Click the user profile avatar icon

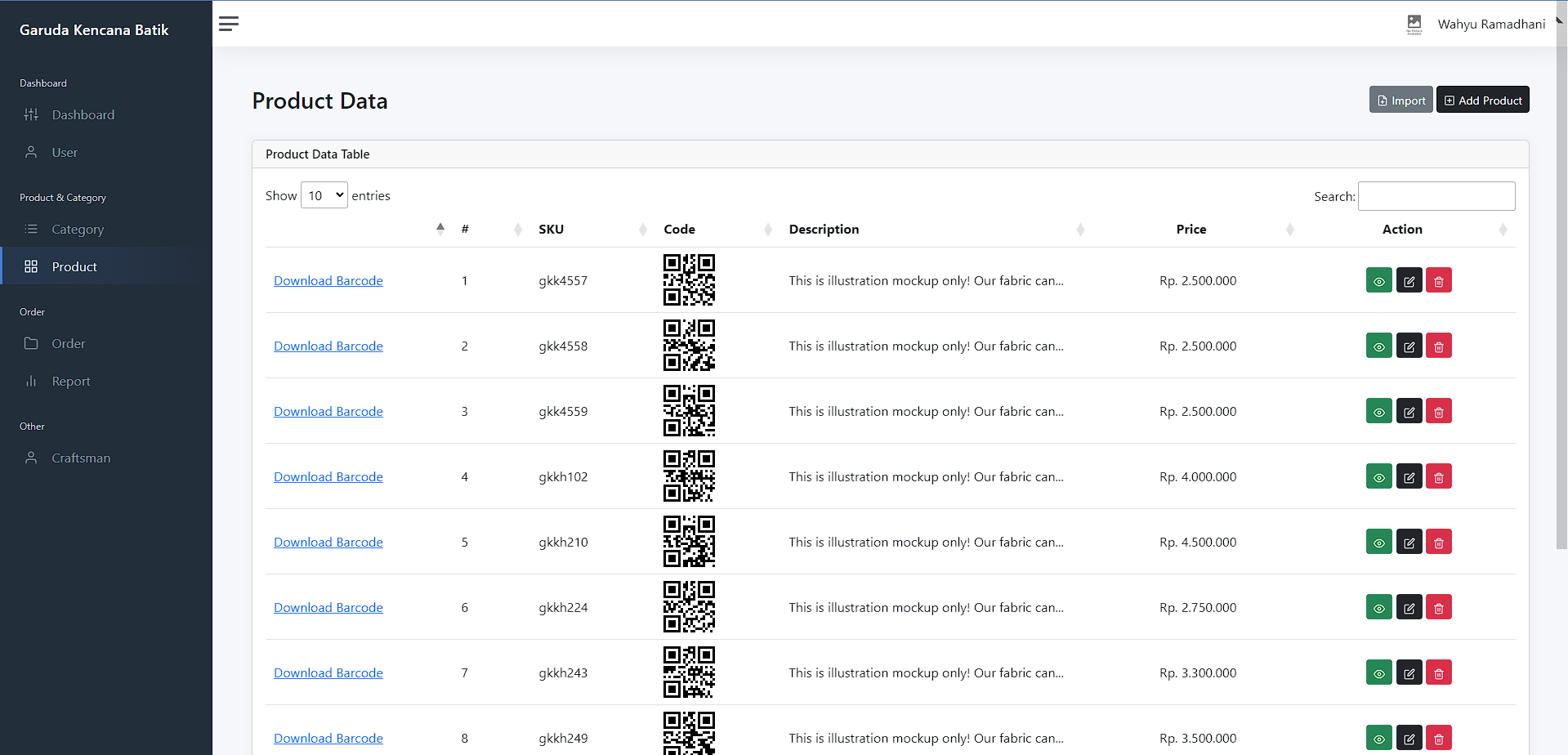(x=1414, y=25)
